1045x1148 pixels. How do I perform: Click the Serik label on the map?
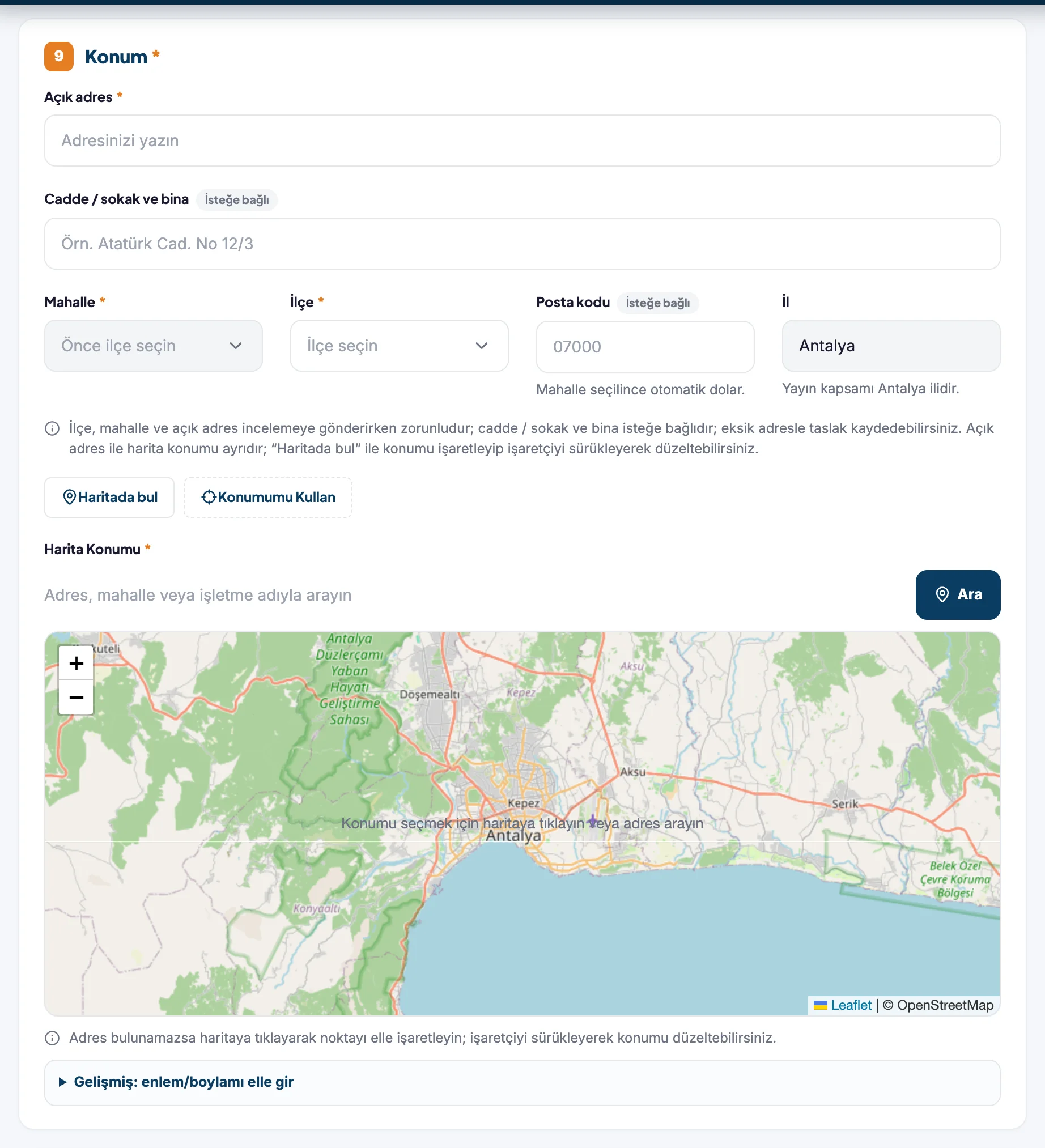click(x=844, y=803)
